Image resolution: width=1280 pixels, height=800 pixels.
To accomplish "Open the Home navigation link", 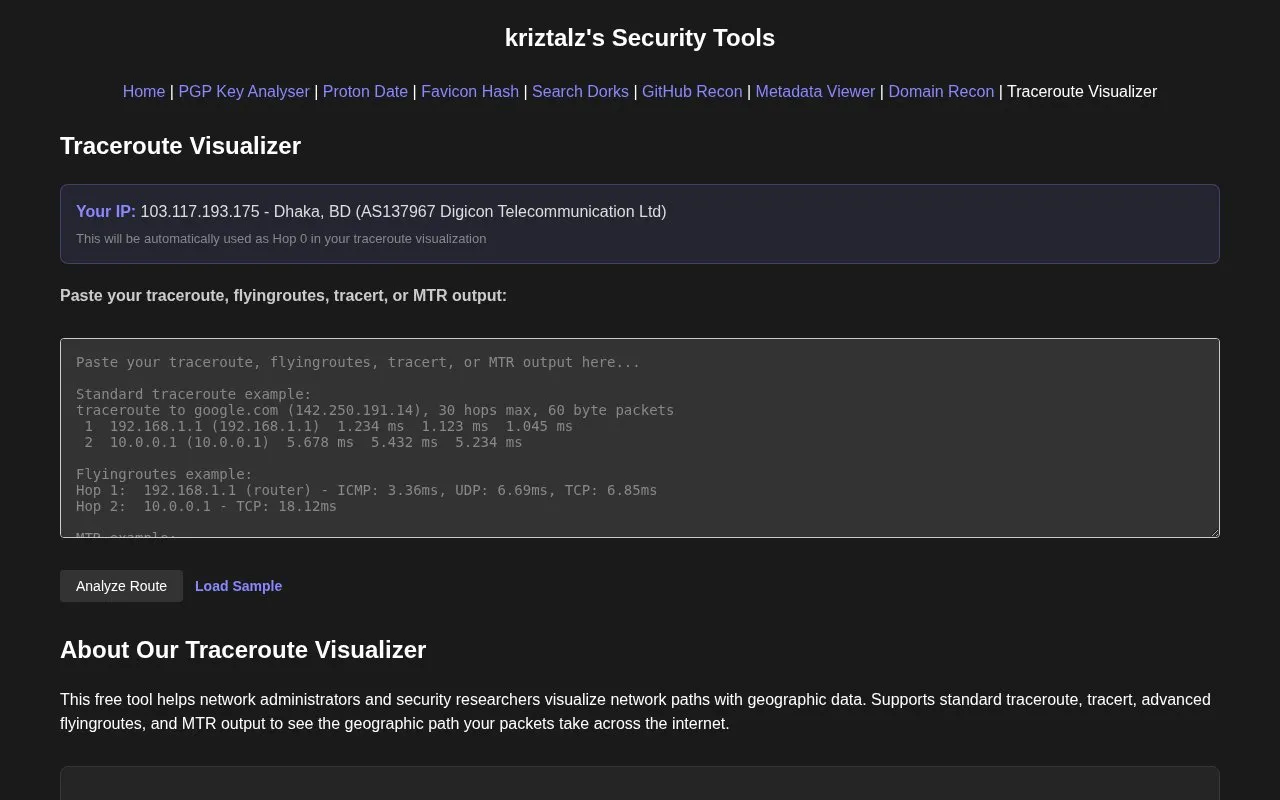I will [144, 91].
